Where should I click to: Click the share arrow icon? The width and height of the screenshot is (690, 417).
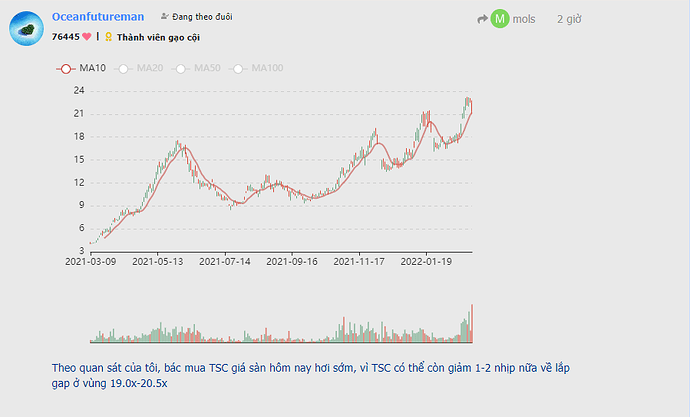[x=483, y=19]
